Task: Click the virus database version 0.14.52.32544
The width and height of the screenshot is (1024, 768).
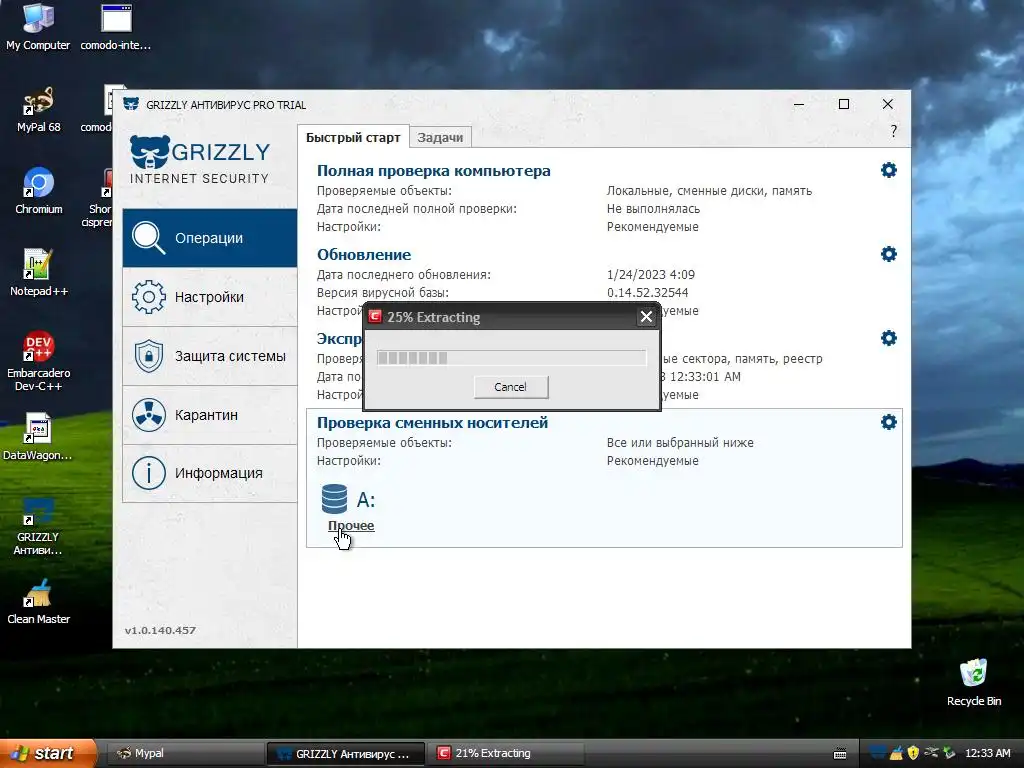Action: [647, 293]
